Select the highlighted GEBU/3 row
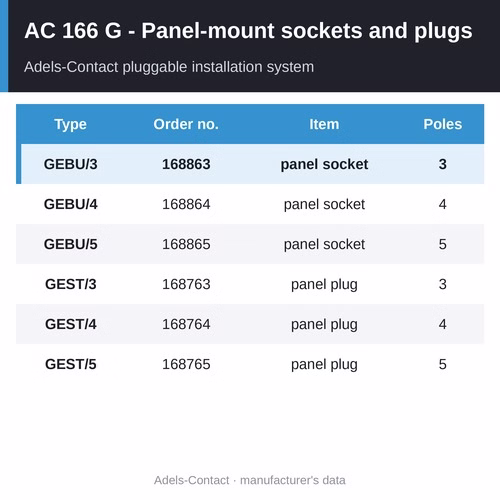The image size is (500, 500). pos(250,164)
